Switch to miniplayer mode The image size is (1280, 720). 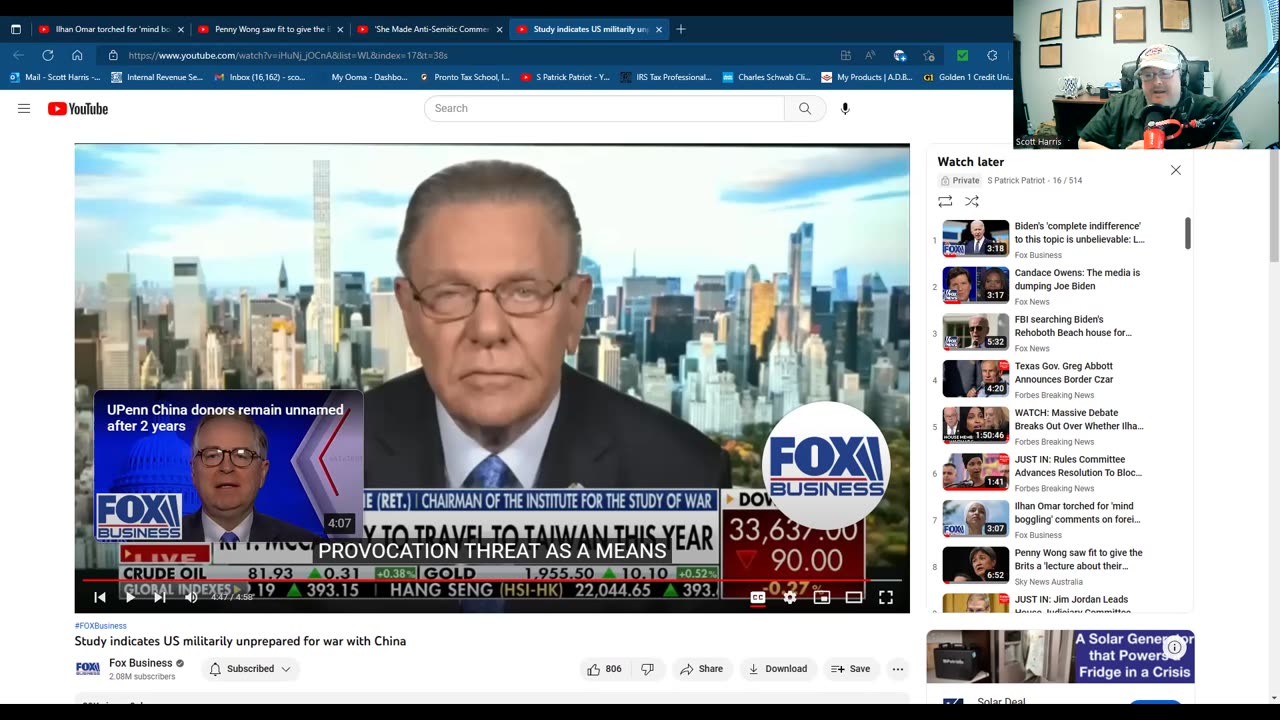822,597
